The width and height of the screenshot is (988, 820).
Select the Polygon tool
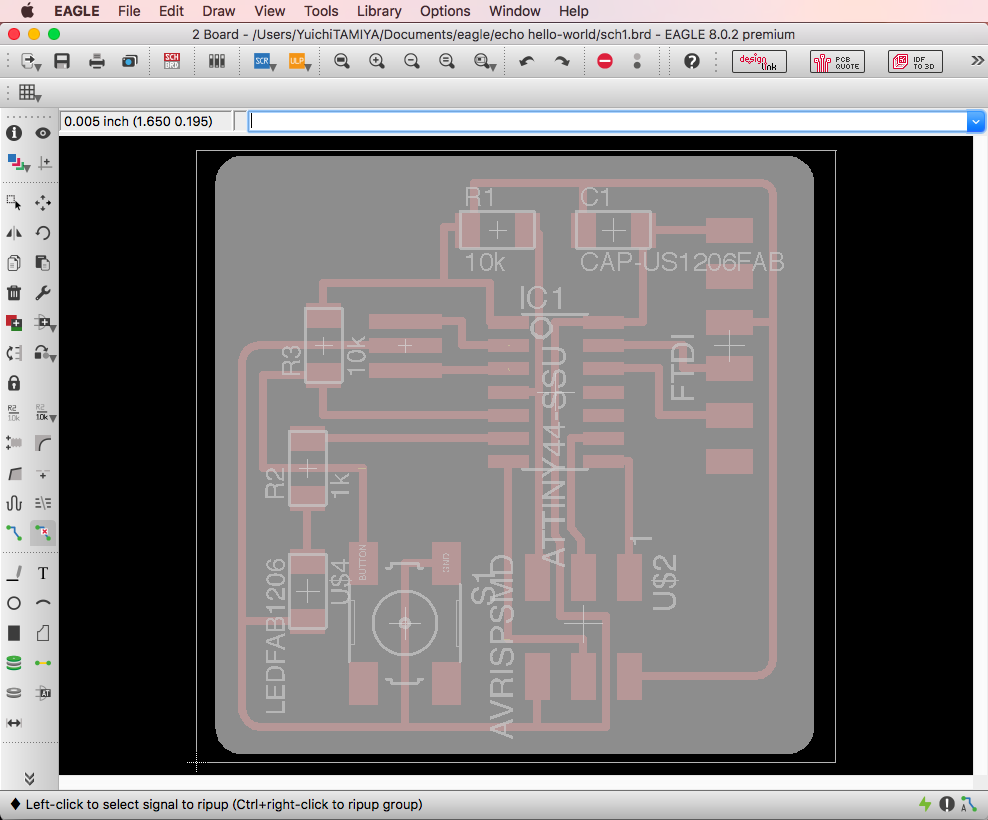(x=43, y=633)
